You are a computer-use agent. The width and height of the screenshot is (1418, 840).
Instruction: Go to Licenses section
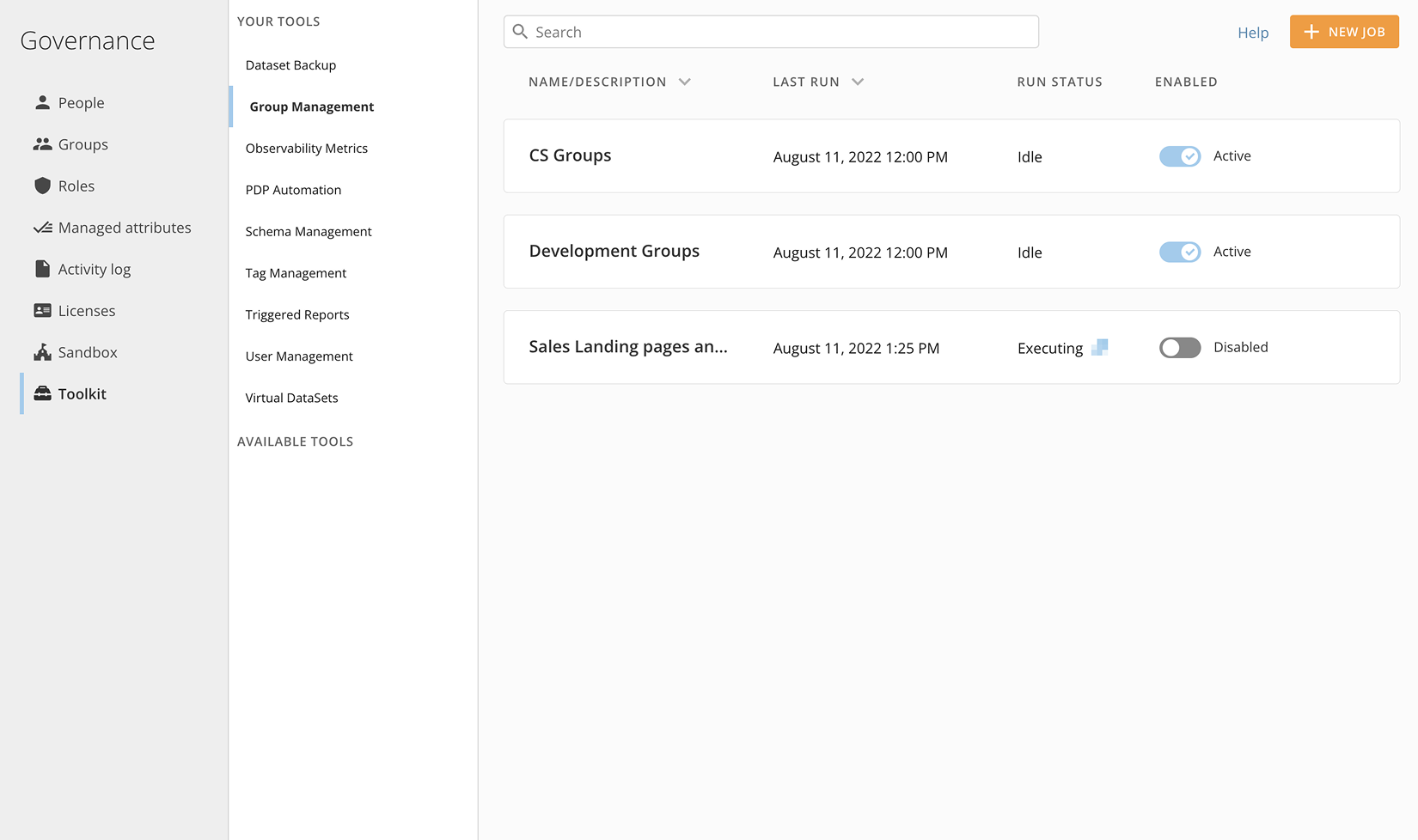click(87, 311)
